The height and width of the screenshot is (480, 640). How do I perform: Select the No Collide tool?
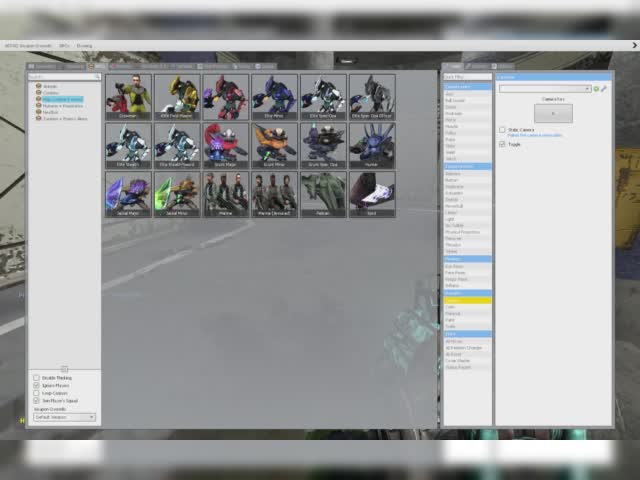(x=468, y=225)
